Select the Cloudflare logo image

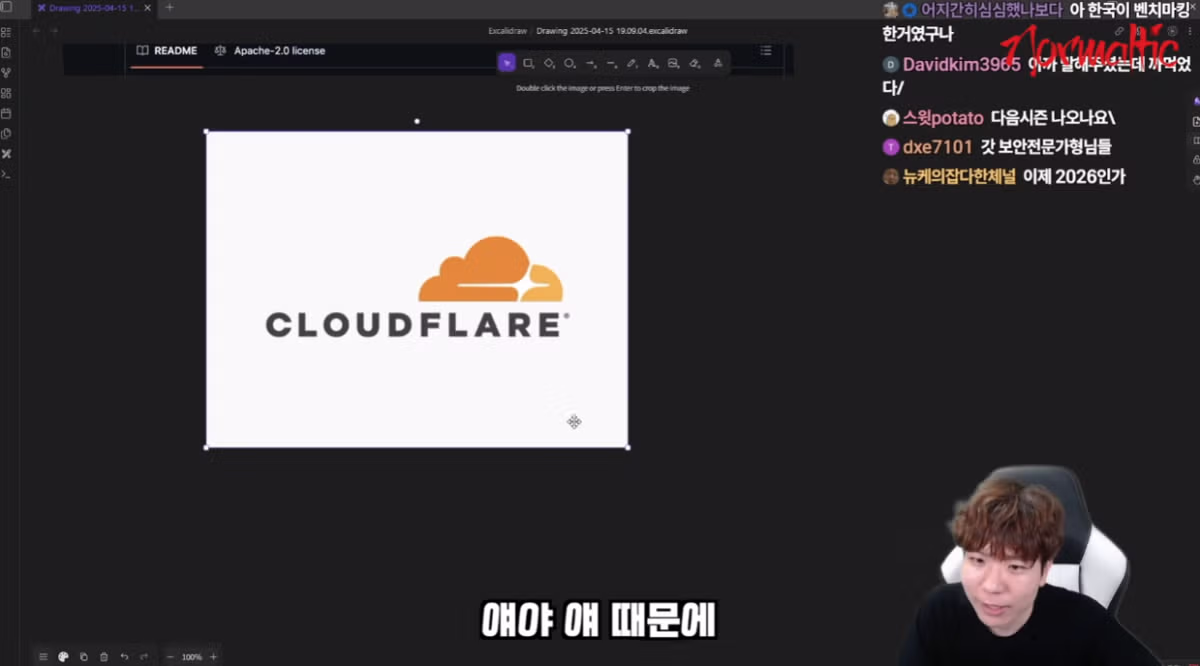click(417, 289)
